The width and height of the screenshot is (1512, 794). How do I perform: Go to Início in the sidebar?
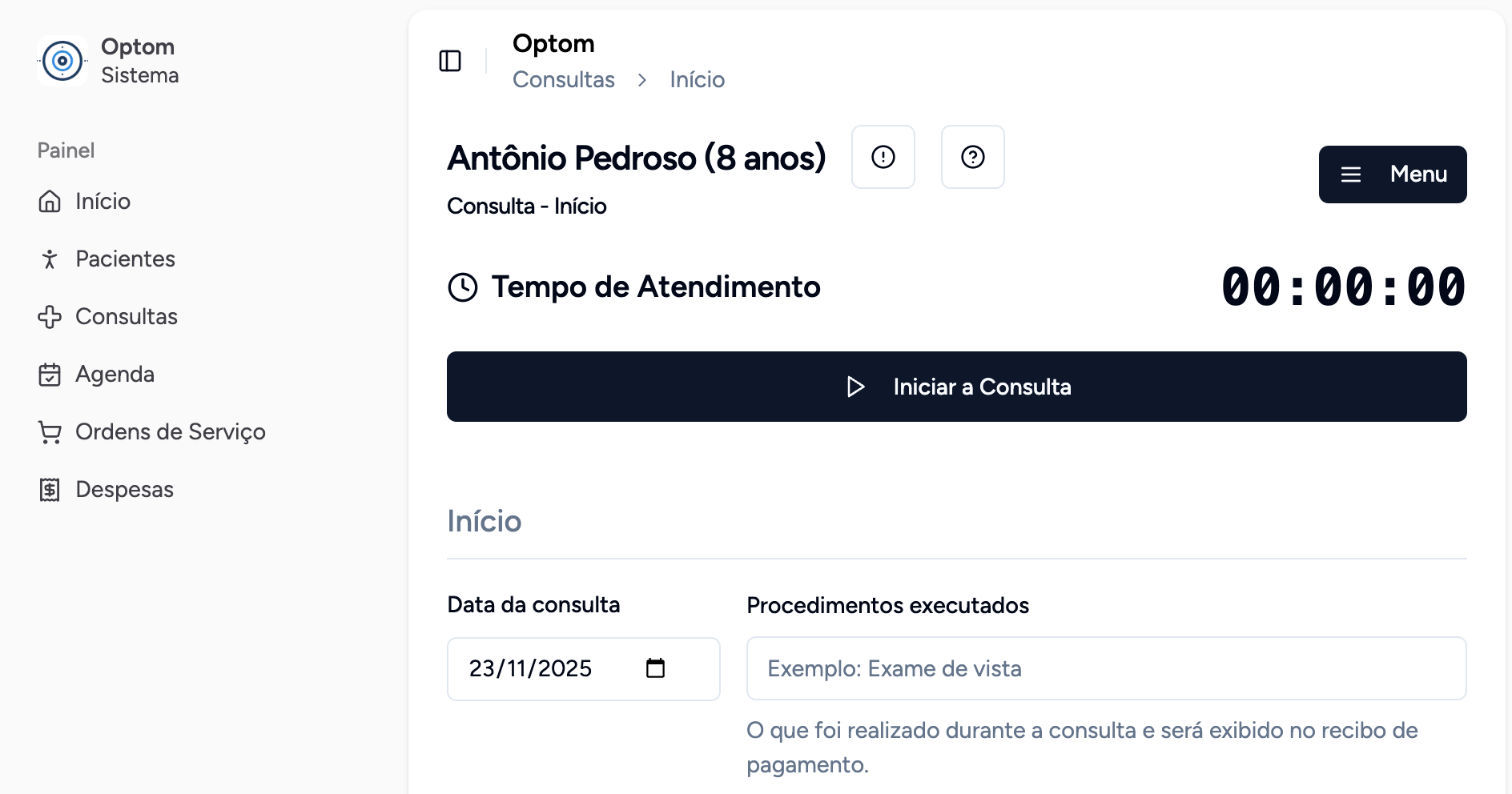pyautogui.click(x=103, y=202)
